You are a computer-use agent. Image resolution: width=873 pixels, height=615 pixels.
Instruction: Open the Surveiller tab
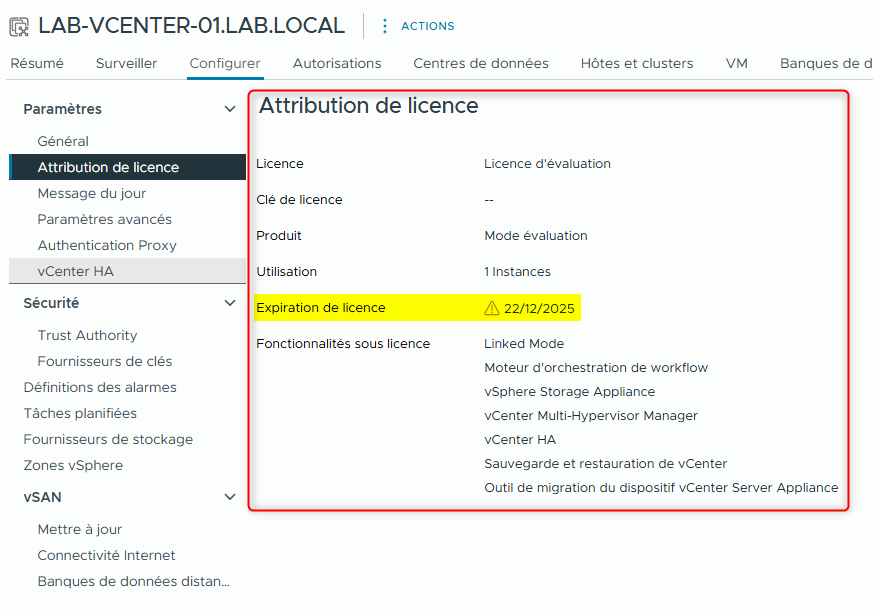[126, 62]
